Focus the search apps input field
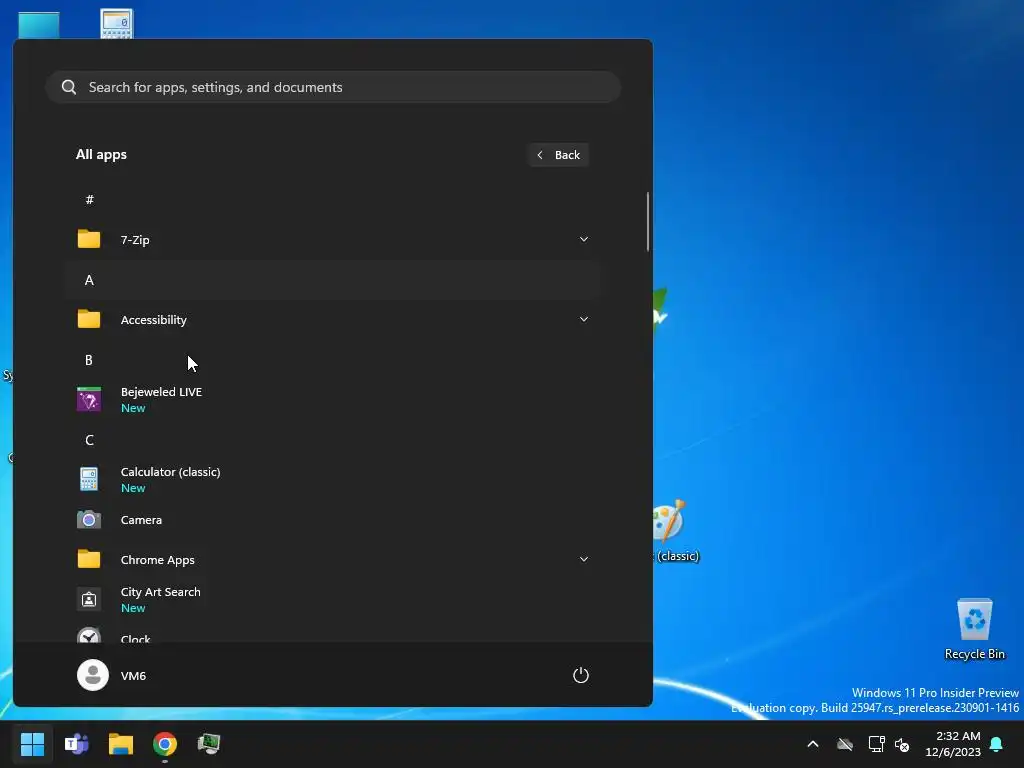Image resolution: width=1024 pixels, height=768 pixels. 333,87
